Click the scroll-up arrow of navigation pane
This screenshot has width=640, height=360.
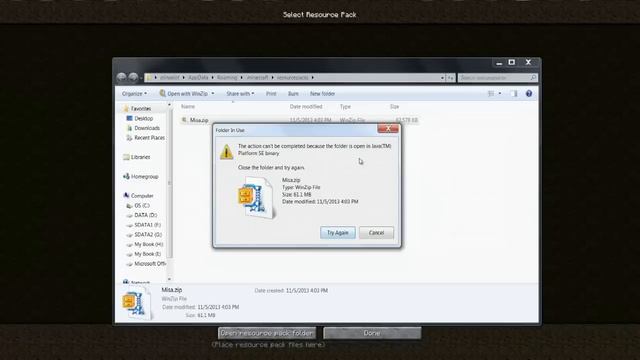point(169,105)
